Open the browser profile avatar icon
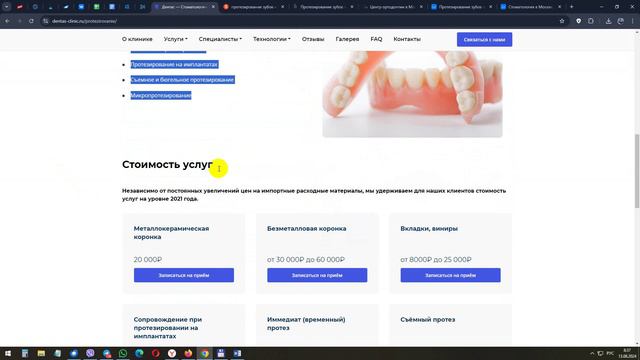 point(620,21)
